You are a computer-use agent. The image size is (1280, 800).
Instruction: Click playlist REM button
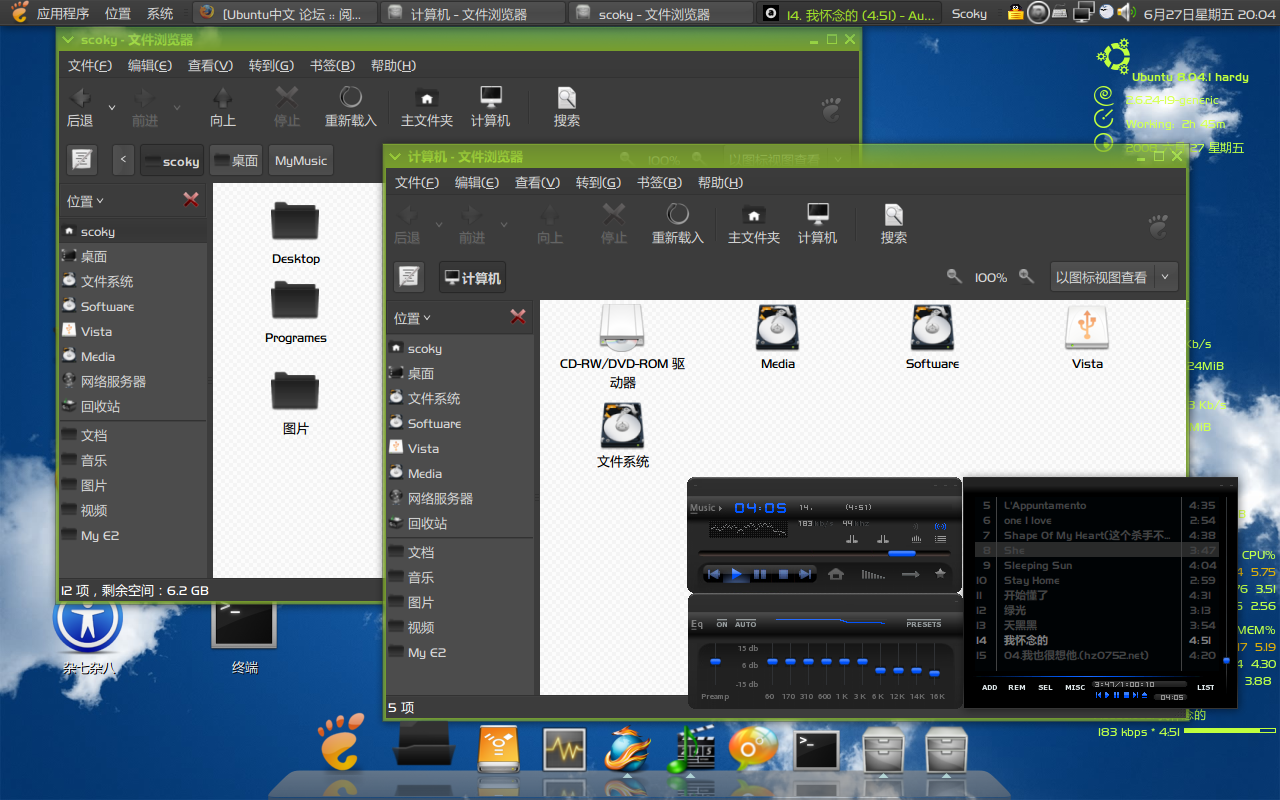tap(1017, 687)
